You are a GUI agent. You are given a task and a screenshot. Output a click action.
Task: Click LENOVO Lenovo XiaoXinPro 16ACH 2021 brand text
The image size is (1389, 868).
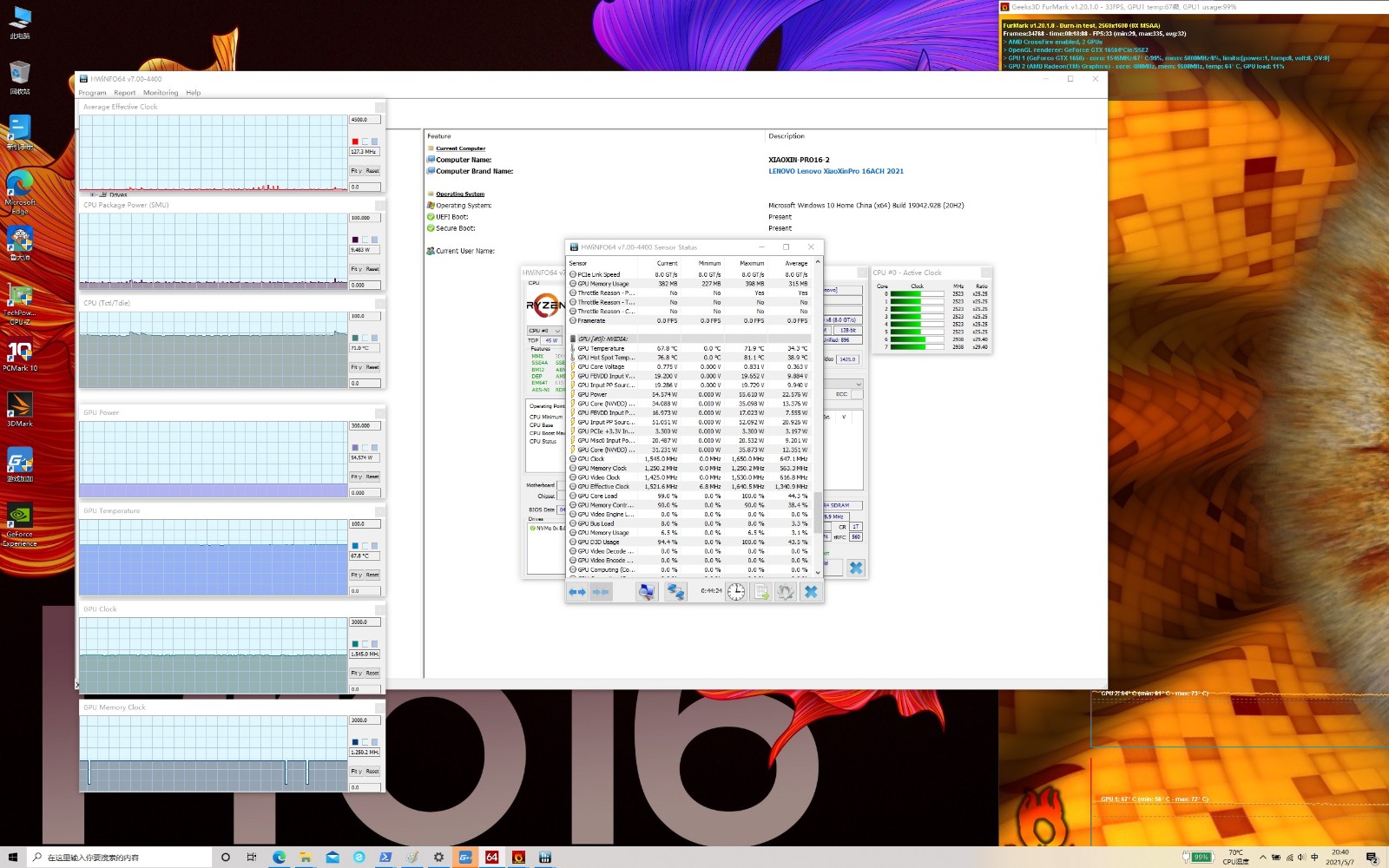(x=836, y=171)
